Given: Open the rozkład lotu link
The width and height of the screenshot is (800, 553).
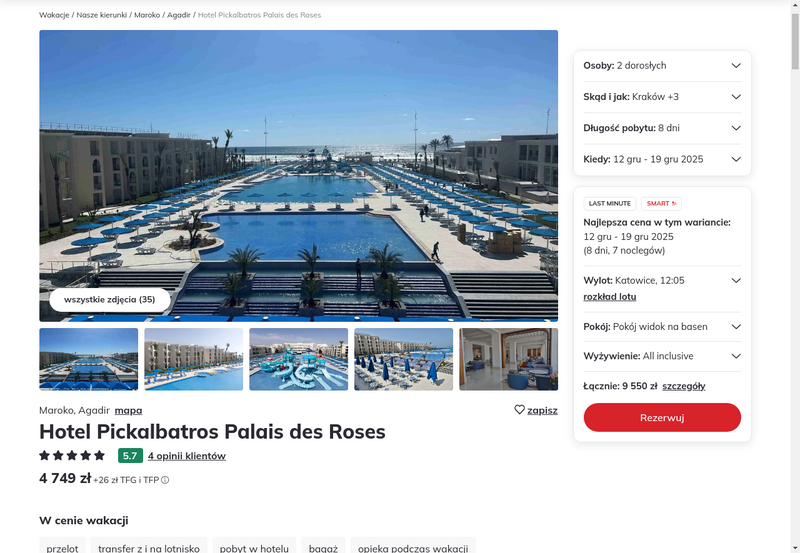Looking at the screenshot, I should point(610,297).
